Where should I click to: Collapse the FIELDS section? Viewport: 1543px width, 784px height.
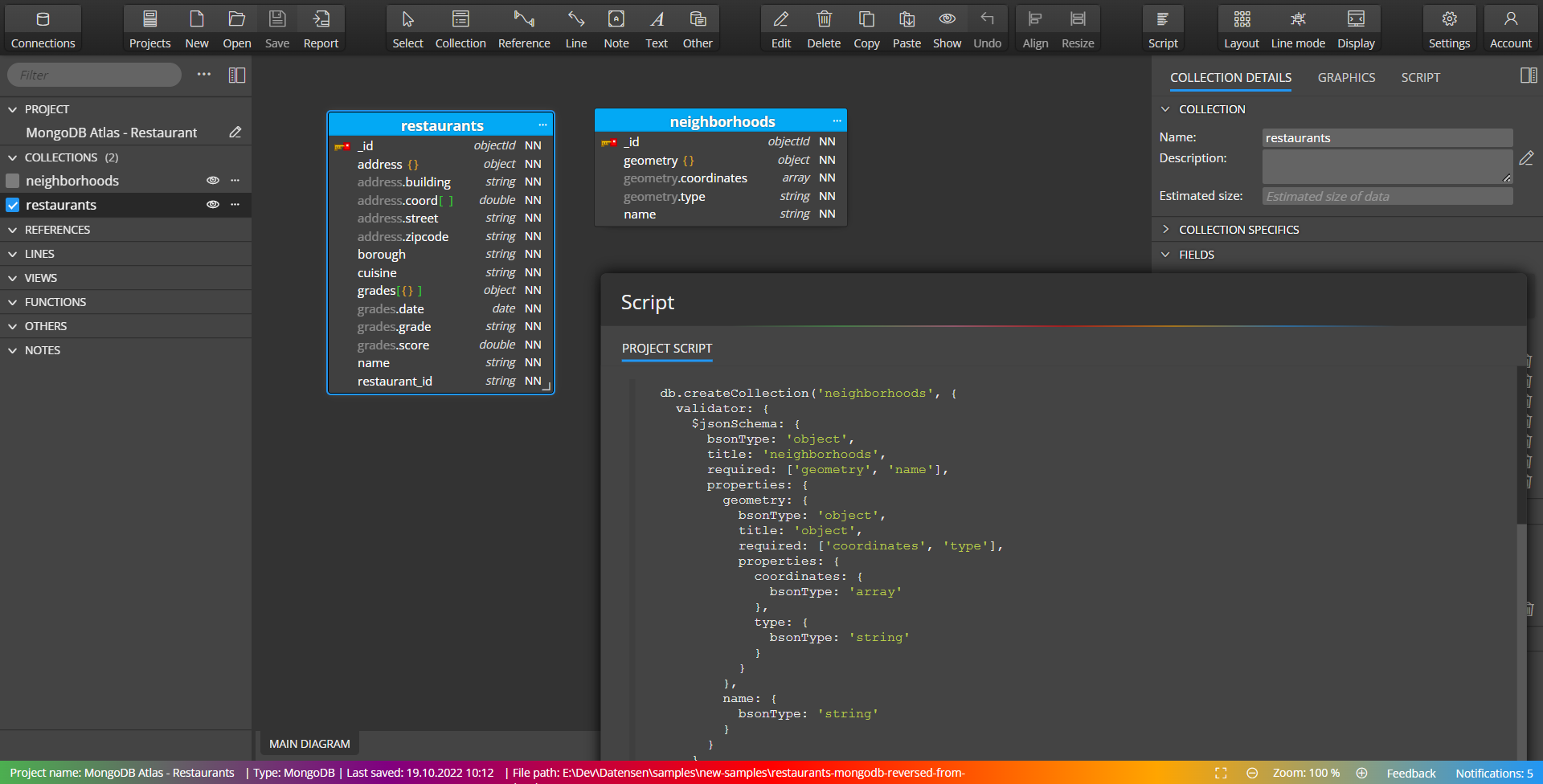(x=1166, y=255)
